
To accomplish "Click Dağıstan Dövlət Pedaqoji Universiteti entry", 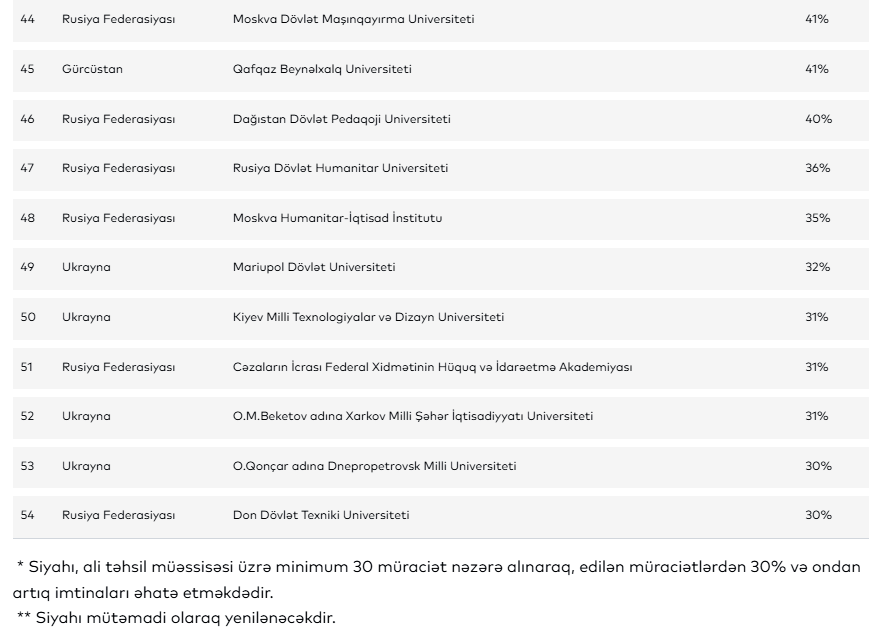I will tap(341, 119).
